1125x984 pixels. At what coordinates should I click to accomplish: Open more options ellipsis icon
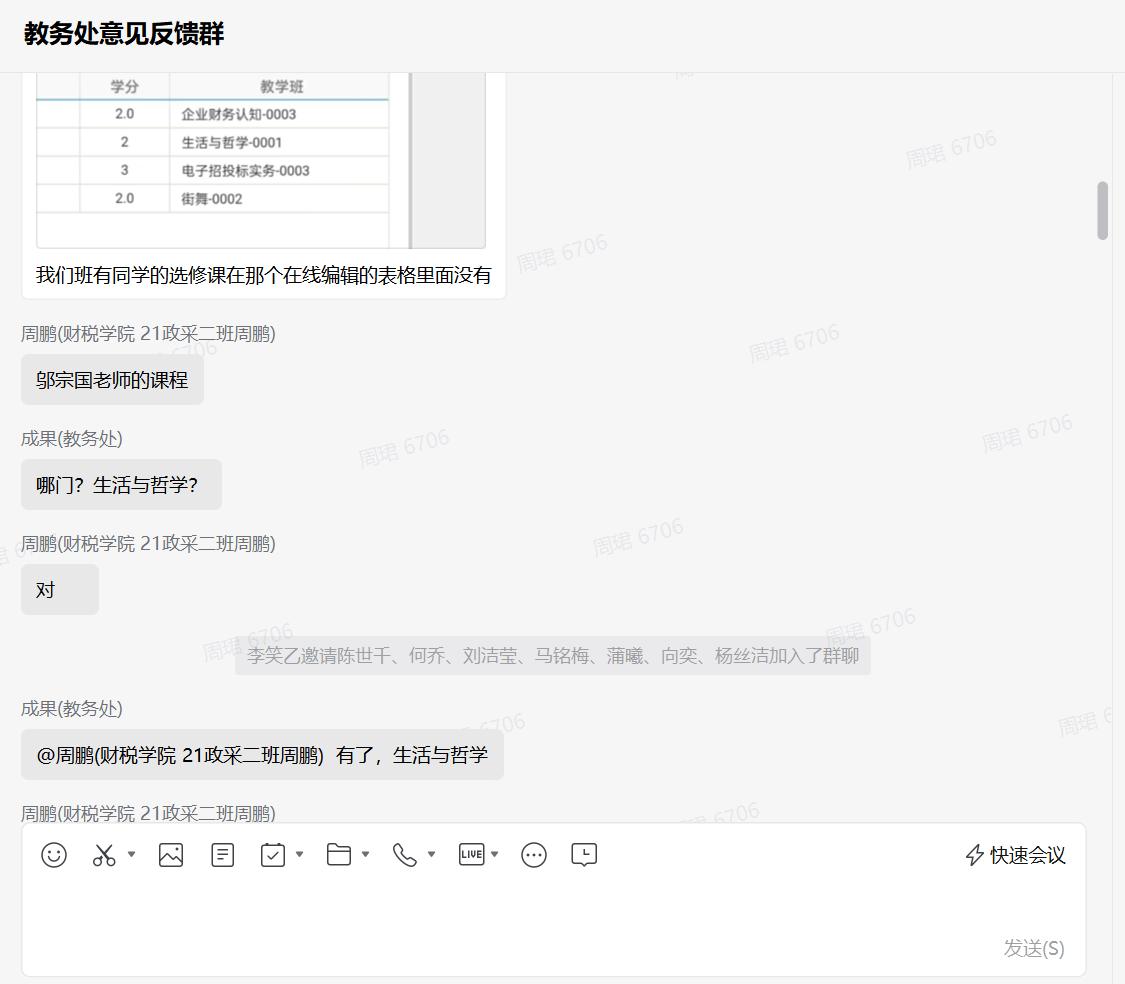tap(534, 855)
